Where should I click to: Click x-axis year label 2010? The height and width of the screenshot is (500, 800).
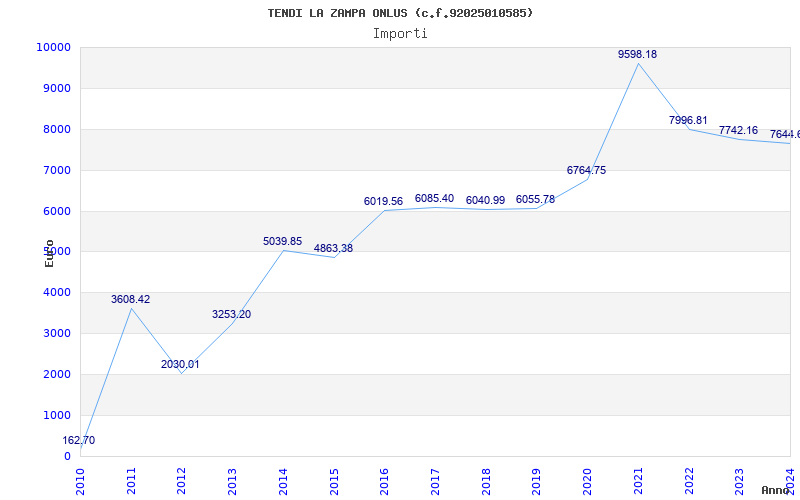[x=81, y=482]
